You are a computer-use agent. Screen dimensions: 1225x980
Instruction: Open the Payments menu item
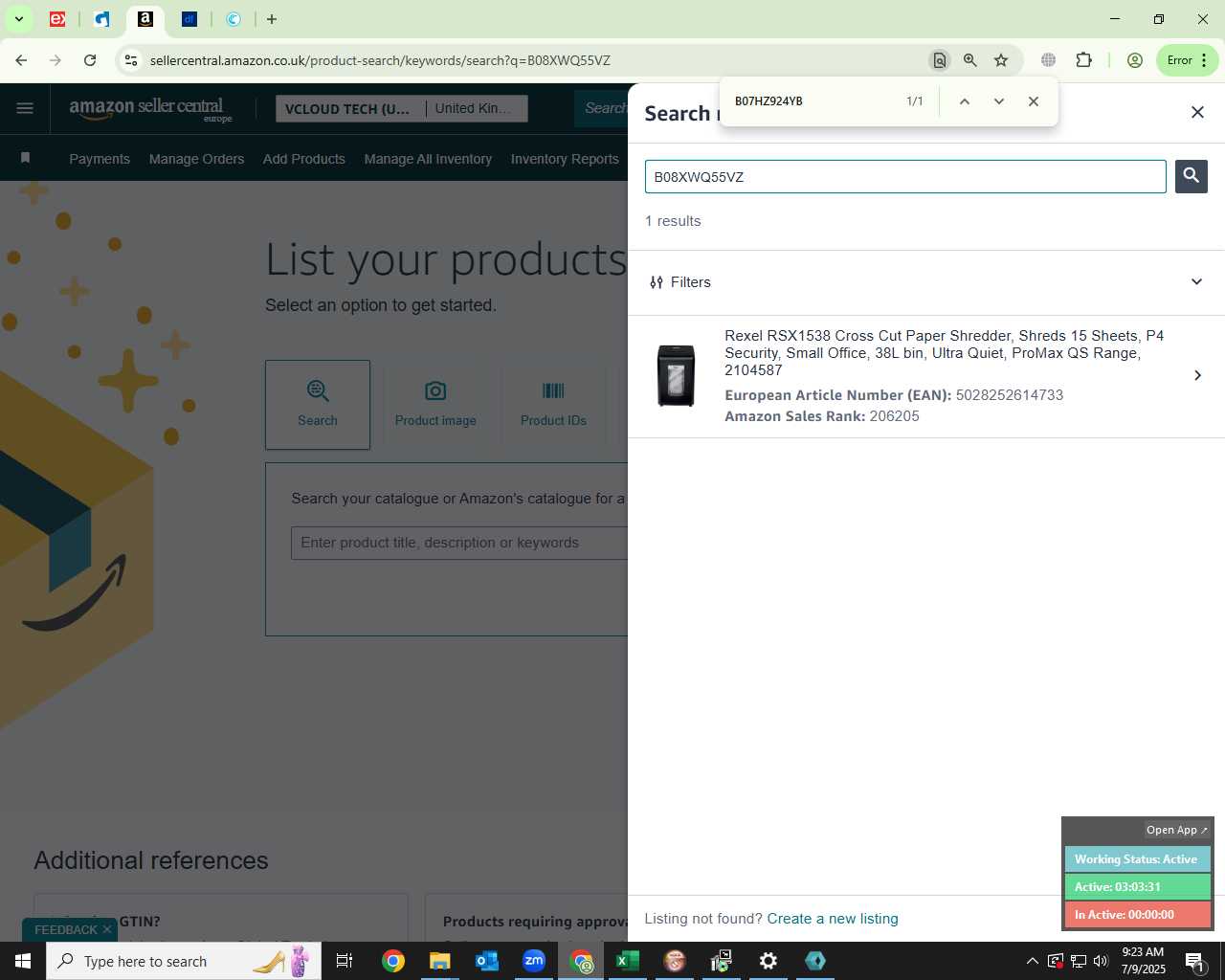click(x=100, y=159)
